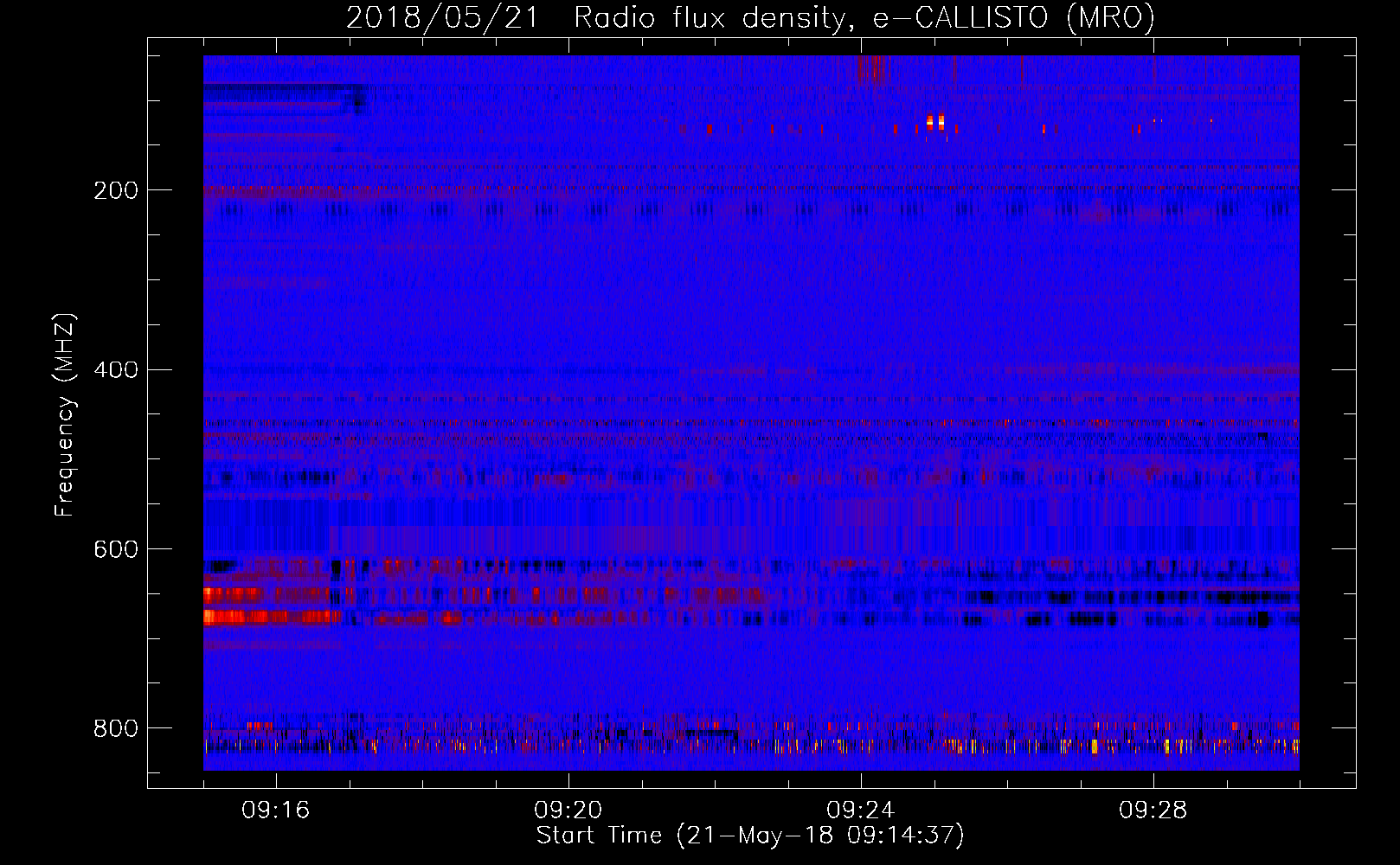Select the '2018/05/21' date in the title
The width and height of the screenshot is (1400, 865).
(x=443, y=18)
